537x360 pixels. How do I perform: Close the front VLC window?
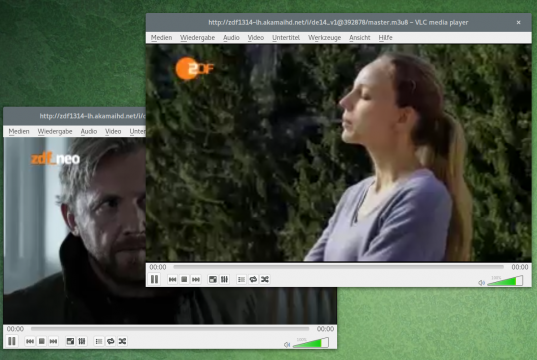point(519,22)
